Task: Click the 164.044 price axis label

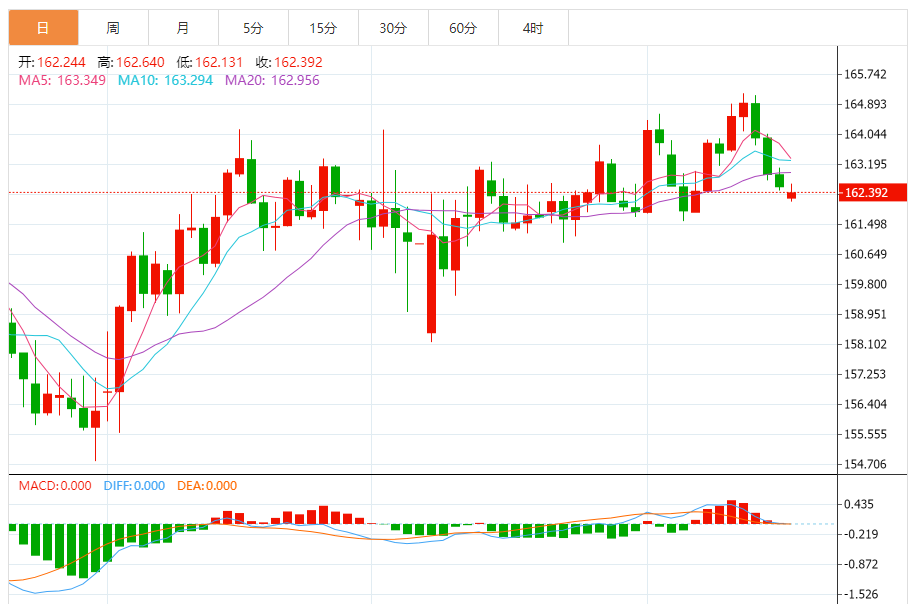Action: (x=865, y=134)
